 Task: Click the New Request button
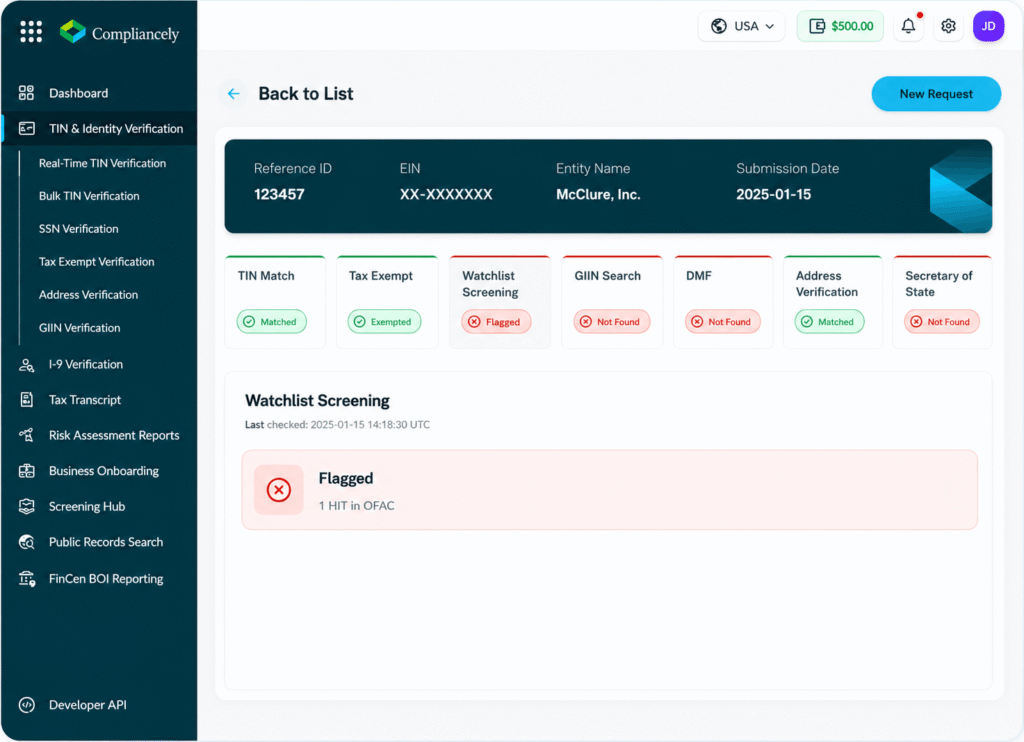pos(936,94)
